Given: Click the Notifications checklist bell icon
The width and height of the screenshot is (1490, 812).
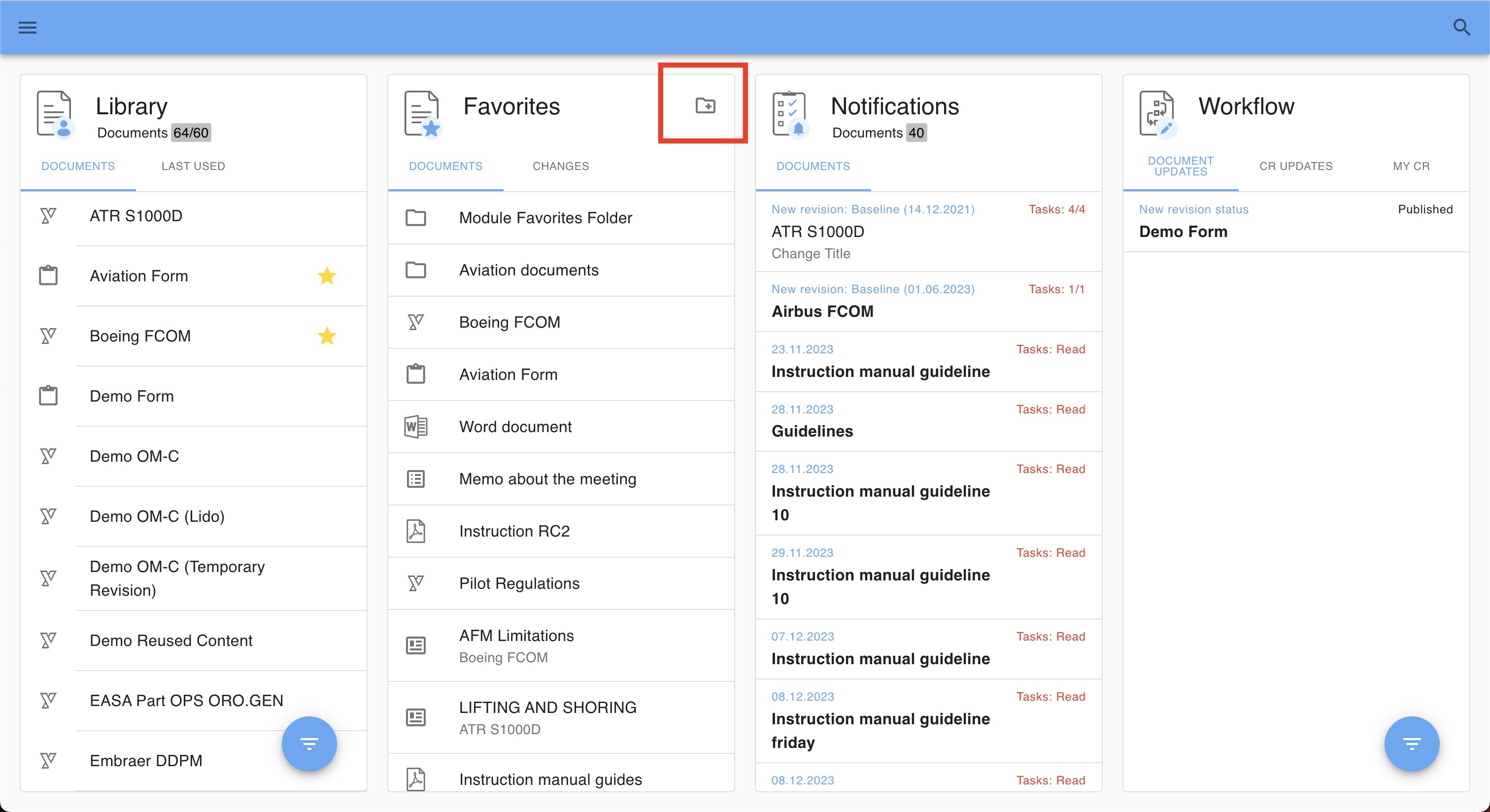Looking at the screenshot, I should click(789, 114).
